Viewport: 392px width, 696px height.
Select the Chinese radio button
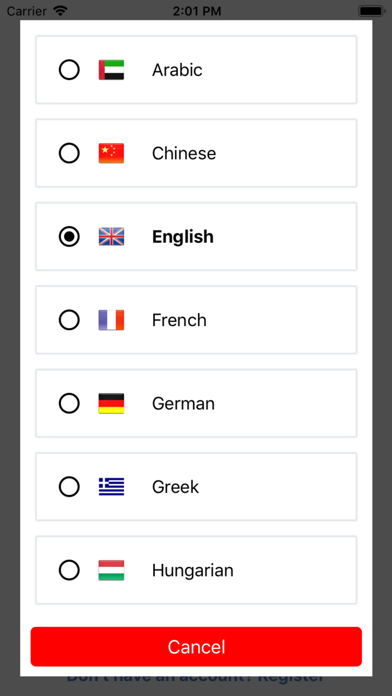point(69,153)
